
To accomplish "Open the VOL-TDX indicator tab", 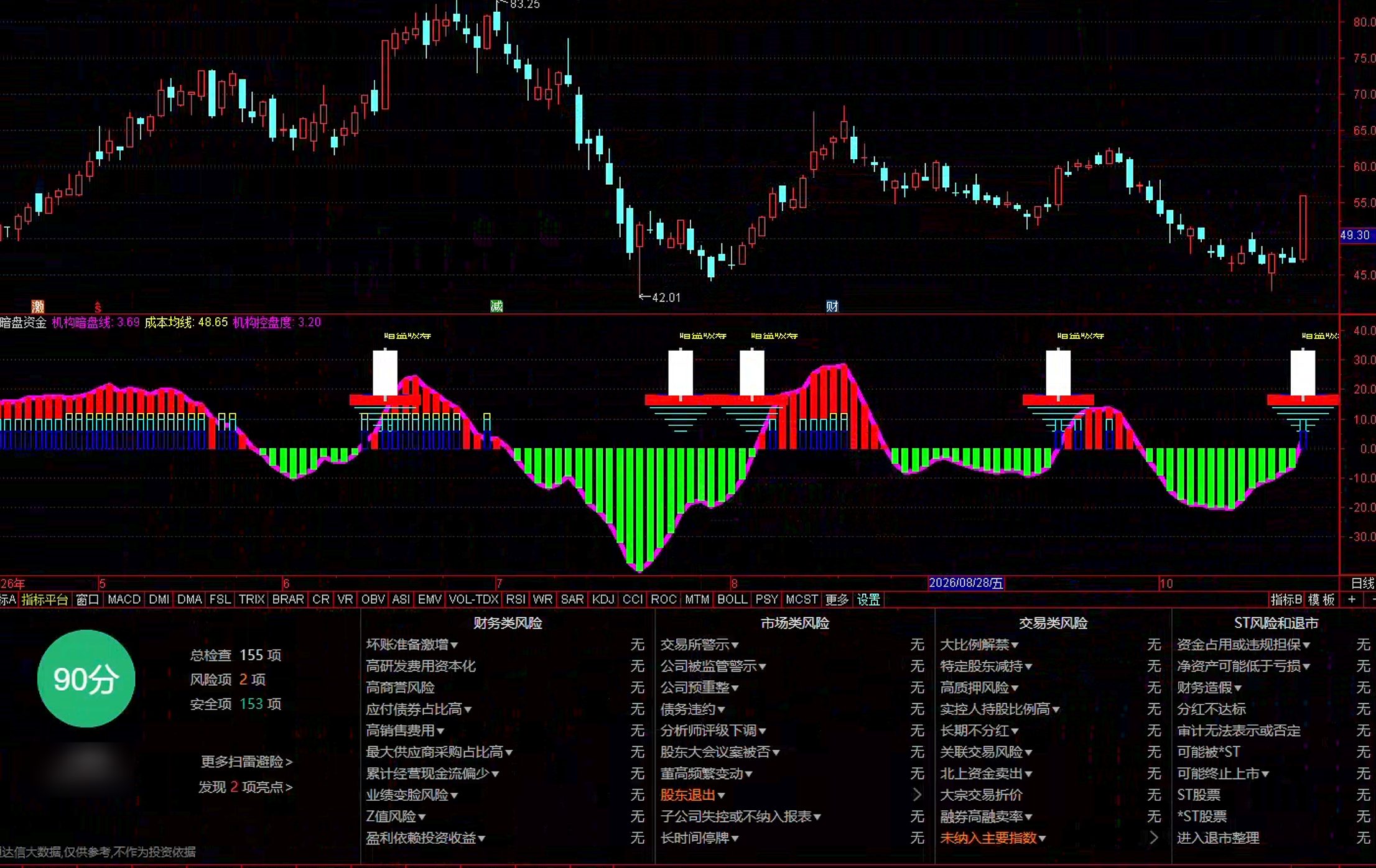I will pyautogui.click(x=473, y=599).
